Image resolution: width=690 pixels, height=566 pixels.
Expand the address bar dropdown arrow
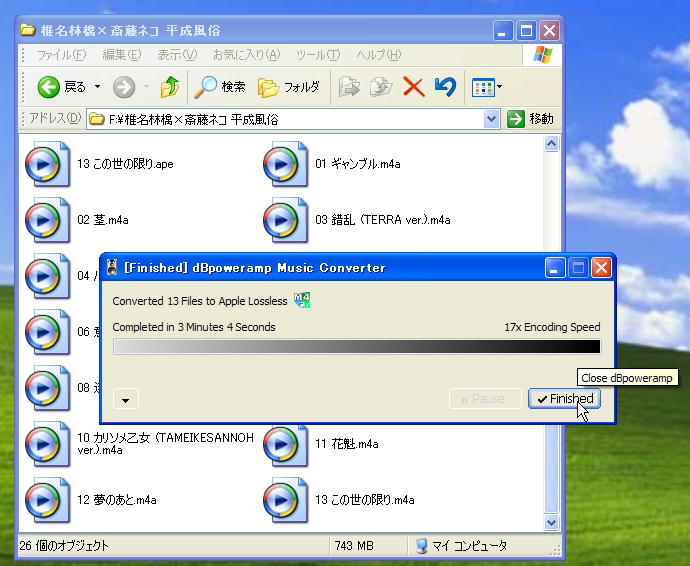491,119
